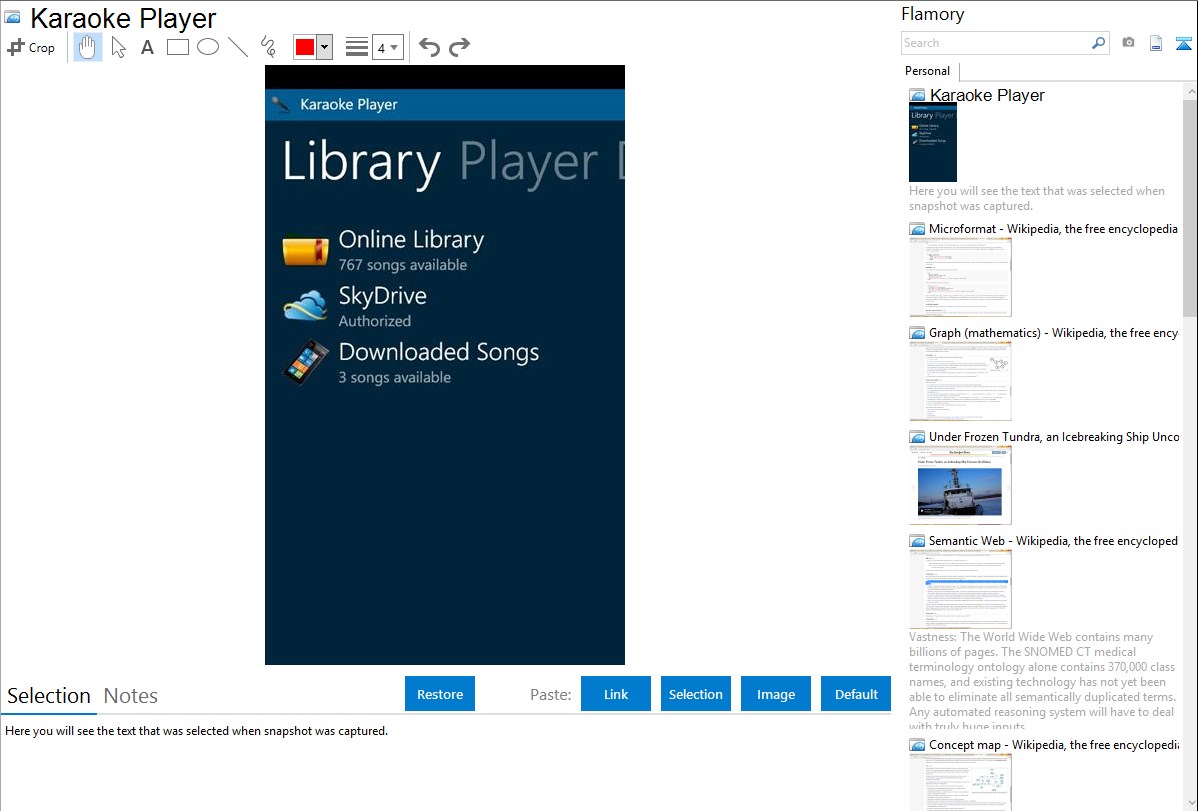Click the Flamory search field
This screenshot has width=1198, height=811.
pos(995,43)
